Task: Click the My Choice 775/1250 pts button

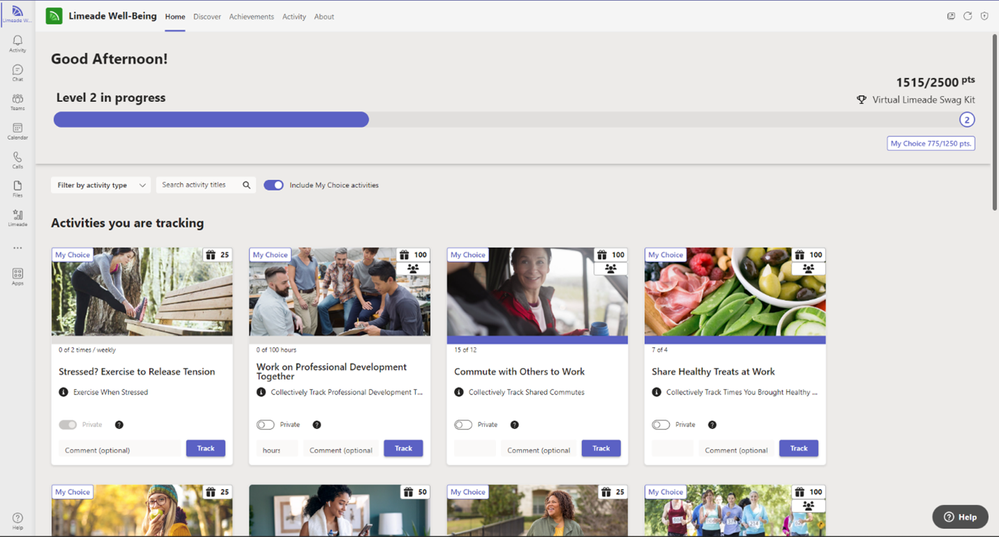Action: click(931, 143)
